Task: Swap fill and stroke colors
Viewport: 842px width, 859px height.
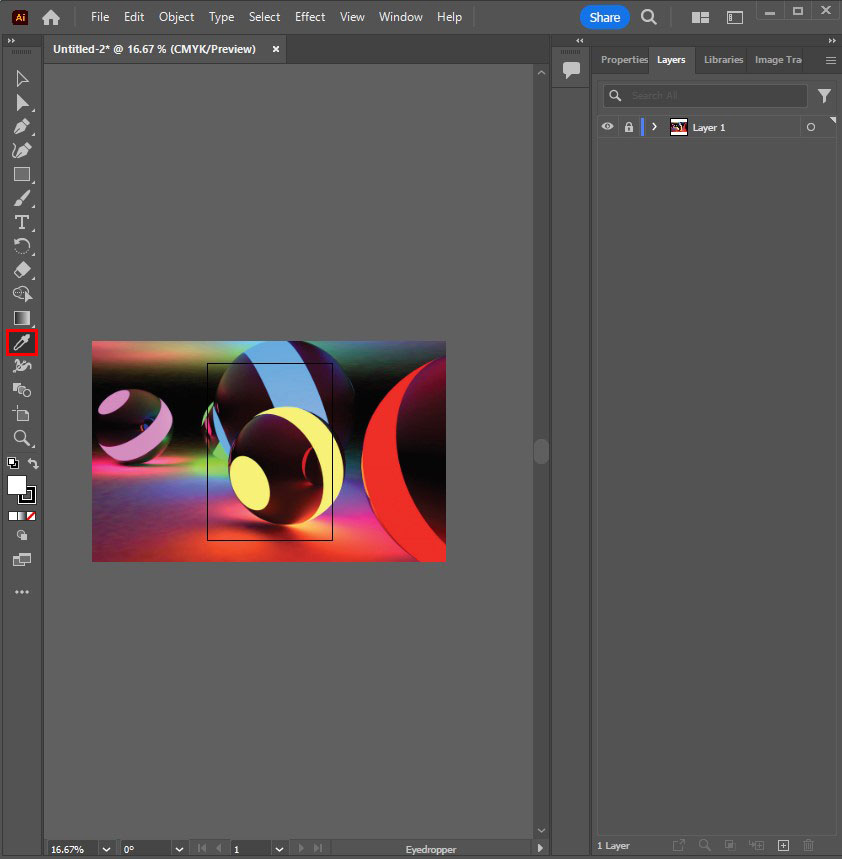Action: pyautogui.click(x=33, y=464)
